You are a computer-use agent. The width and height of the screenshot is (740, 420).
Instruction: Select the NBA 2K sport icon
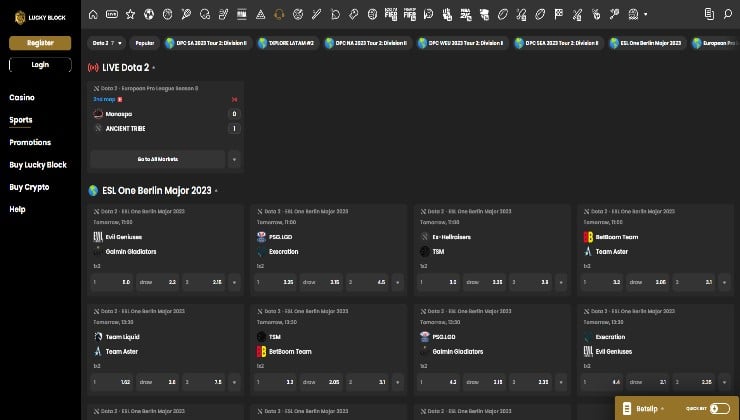466,15
